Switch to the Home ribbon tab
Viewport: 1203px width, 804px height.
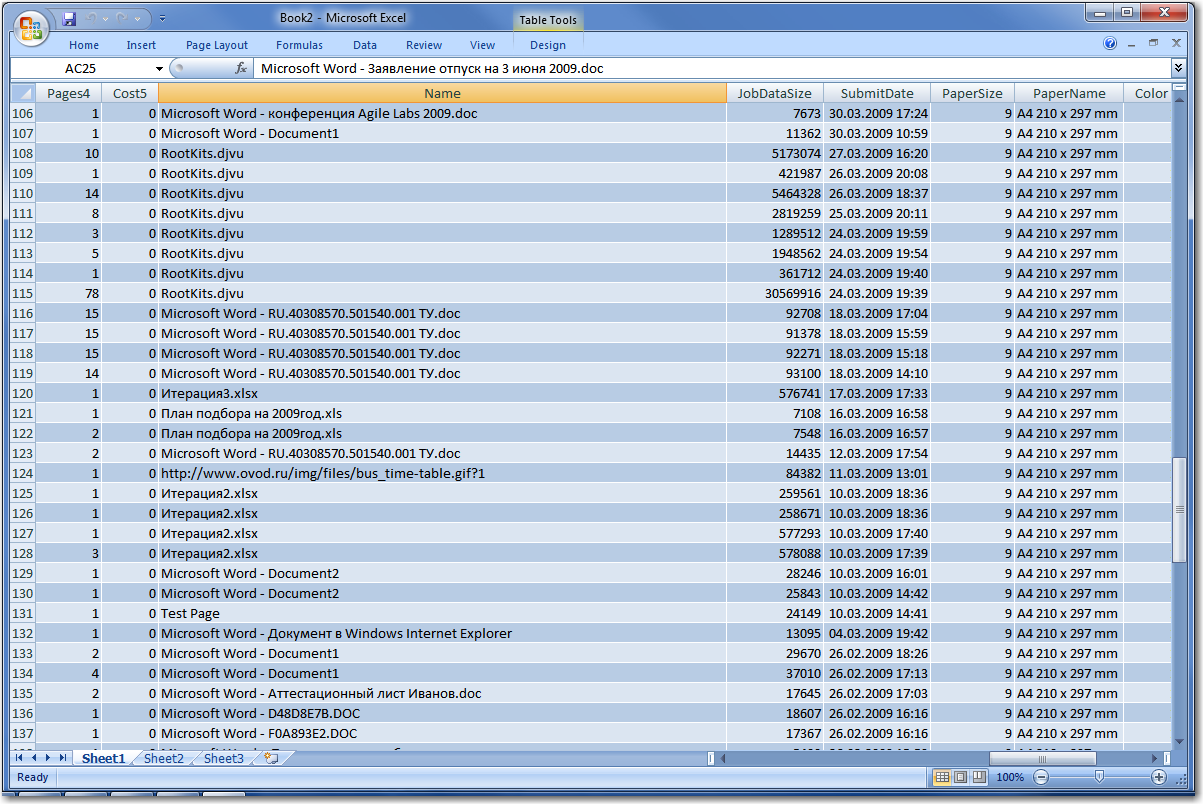point(84,45)
